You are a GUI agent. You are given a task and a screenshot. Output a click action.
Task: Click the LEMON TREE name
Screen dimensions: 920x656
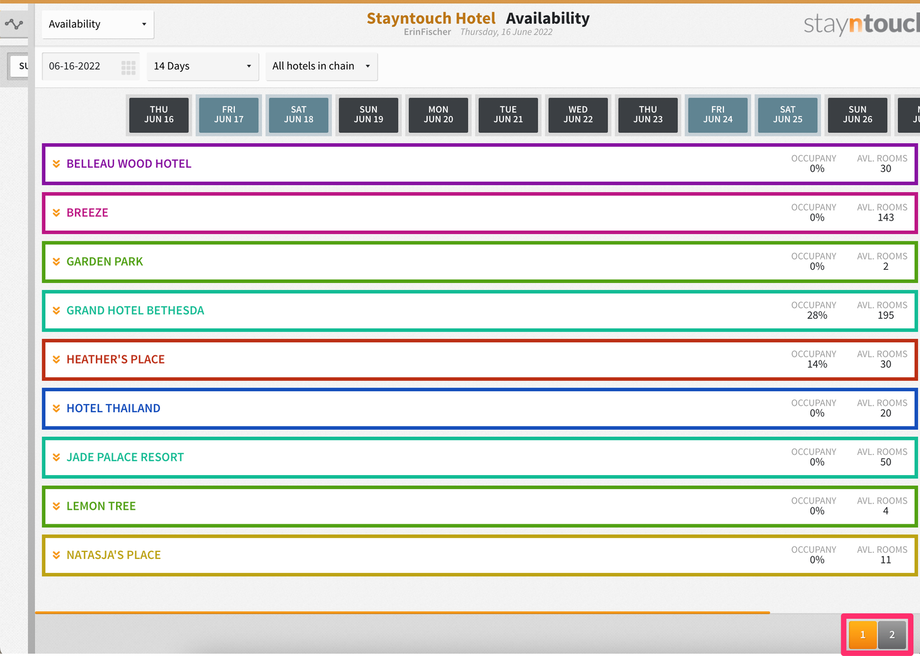coord(101,506)
